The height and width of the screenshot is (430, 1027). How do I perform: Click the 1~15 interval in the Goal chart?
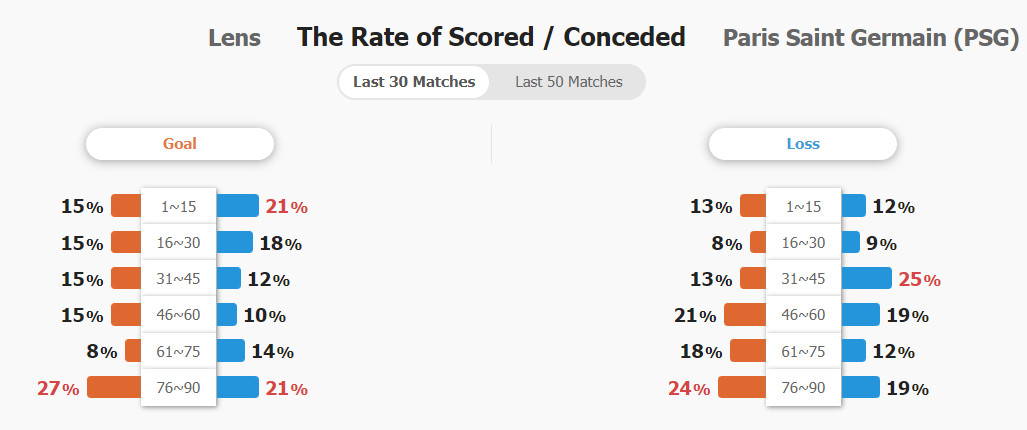178,206
